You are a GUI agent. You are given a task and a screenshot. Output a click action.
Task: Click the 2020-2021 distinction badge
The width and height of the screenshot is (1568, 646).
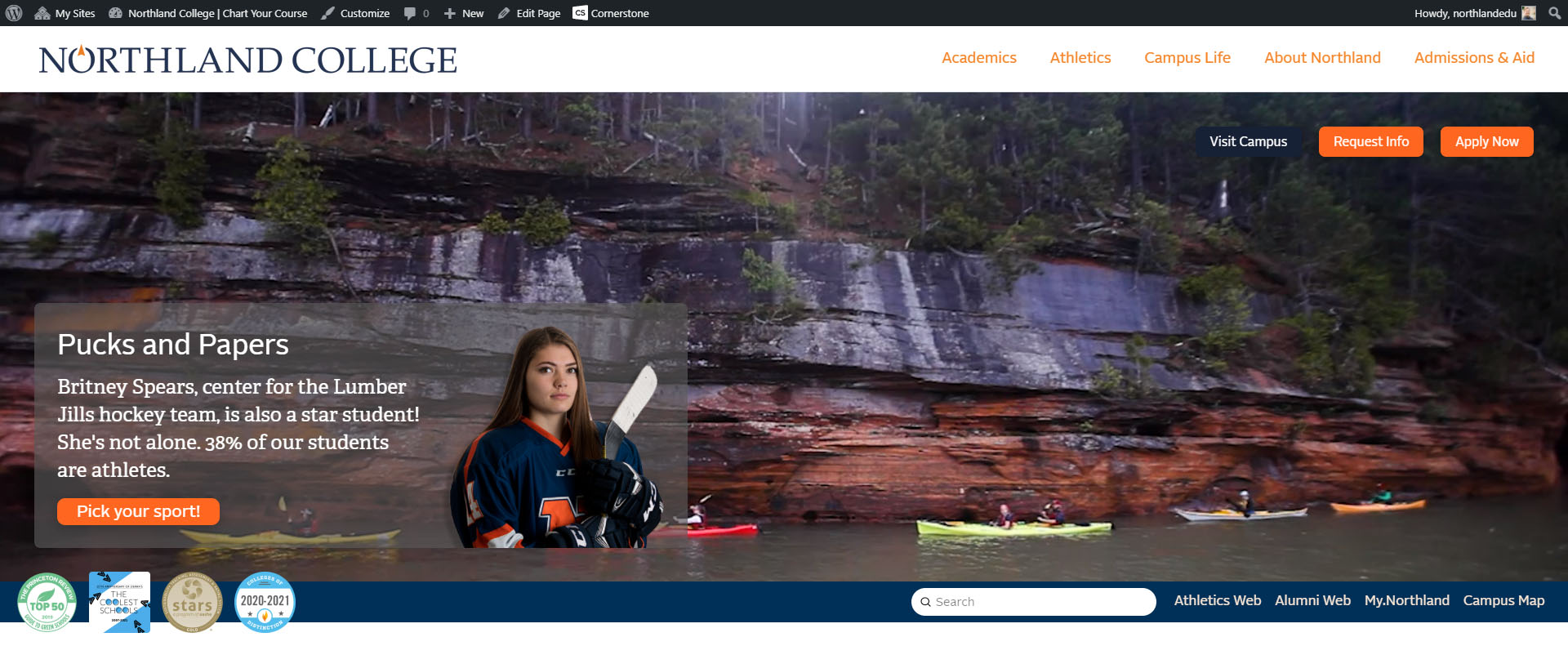265,603
